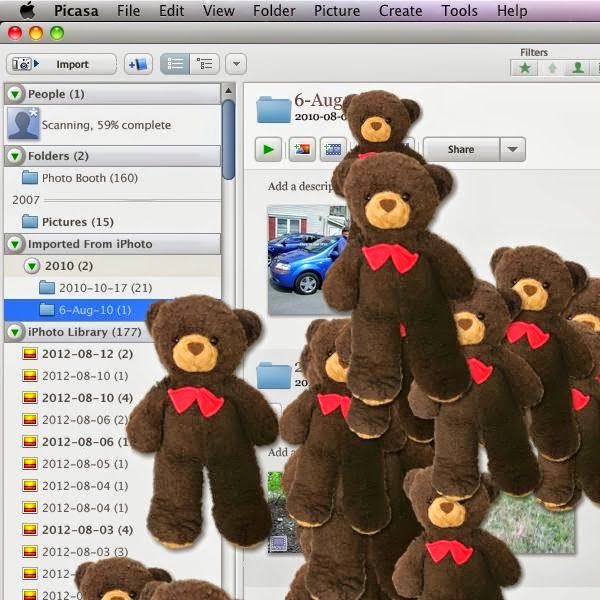This screenshot has width=600, height=600.
Task: Click the scroll up arrow in folder list
Action: (x=228, y=91)
